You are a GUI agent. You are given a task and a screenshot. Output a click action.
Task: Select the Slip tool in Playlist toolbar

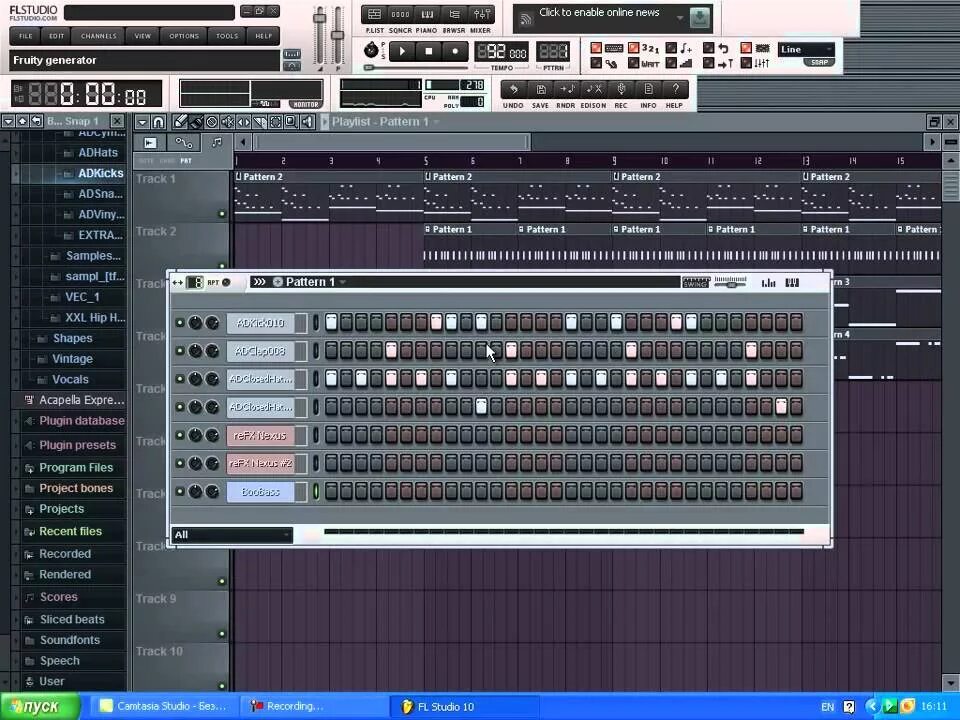pyautogui.click(x=244, y=121)
